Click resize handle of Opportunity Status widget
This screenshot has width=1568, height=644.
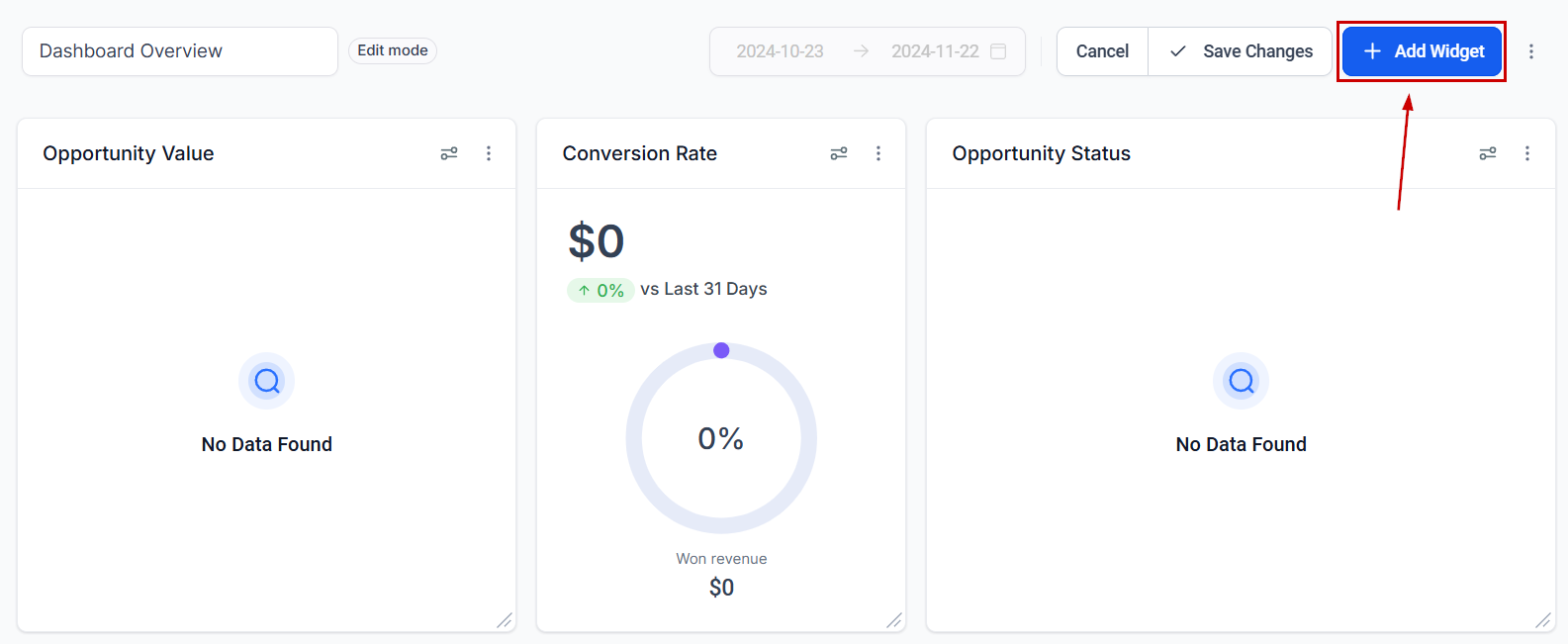1543,620
